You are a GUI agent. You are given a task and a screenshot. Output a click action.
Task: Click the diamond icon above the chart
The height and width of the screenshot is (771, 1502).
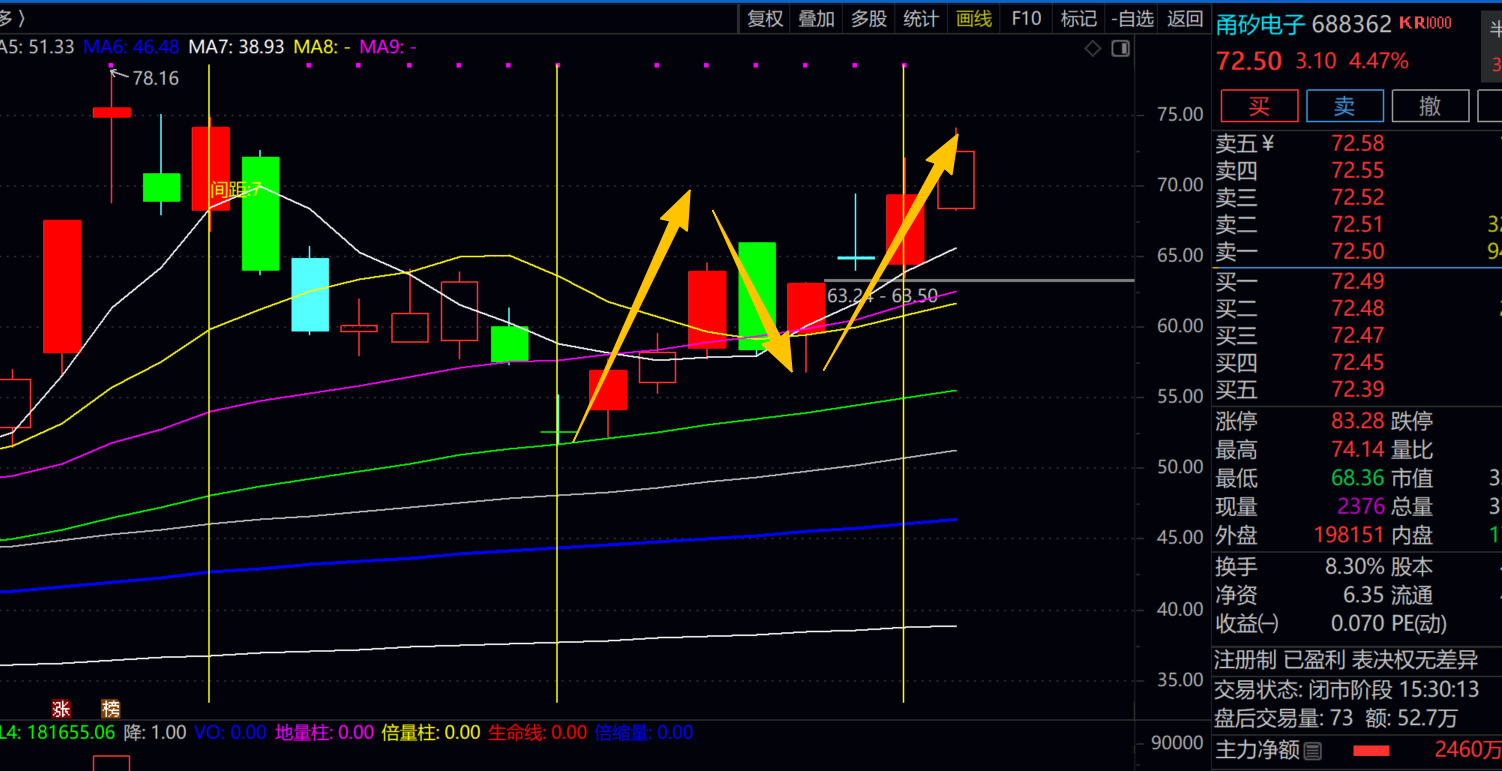(1092, 48)
